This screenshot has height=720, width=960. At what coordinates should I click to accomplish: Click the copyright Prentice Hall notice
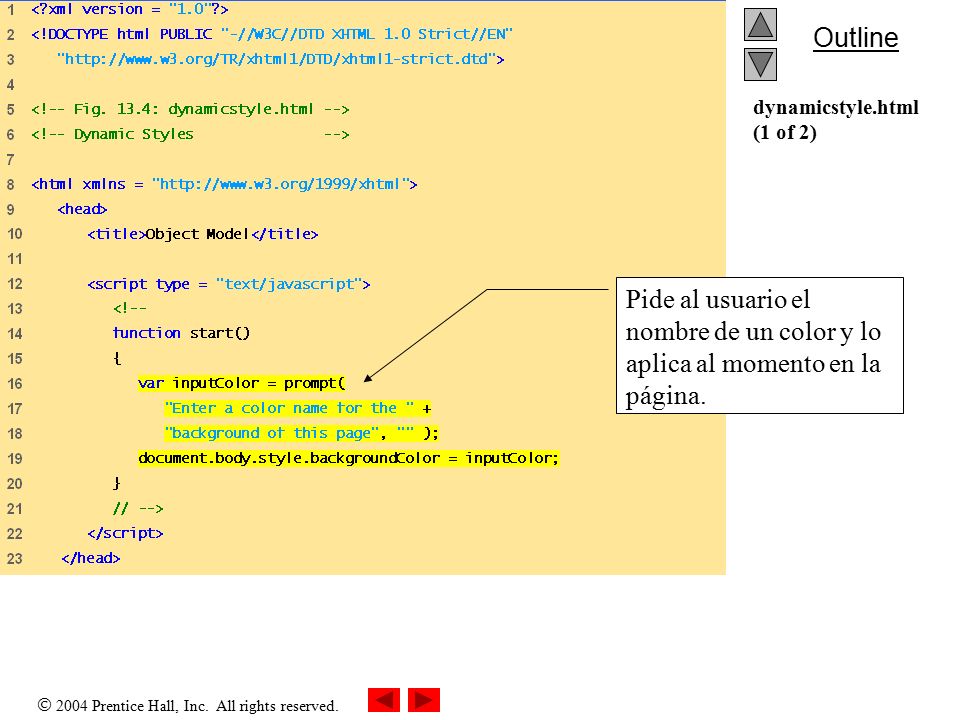coord(187,705)
